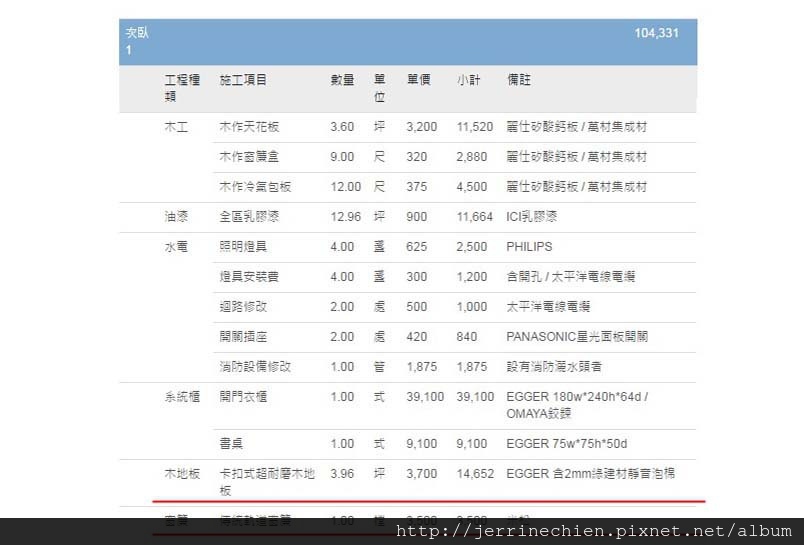Click unit price 3,200 for 木作天花板
The width and height of the screenshot is (804, 545).
pos(421,127)
